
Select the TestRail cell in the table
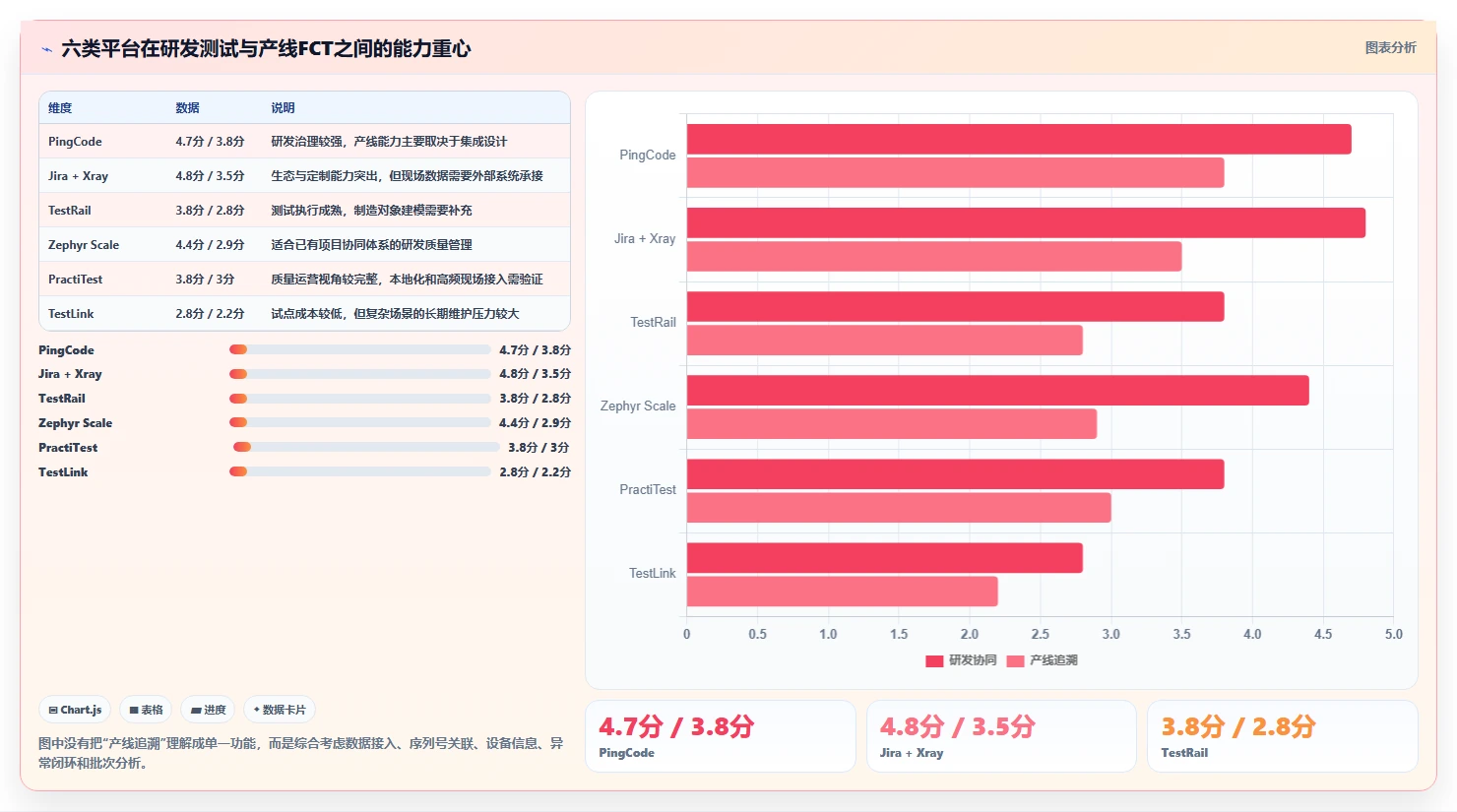click(x=70, y=211)
